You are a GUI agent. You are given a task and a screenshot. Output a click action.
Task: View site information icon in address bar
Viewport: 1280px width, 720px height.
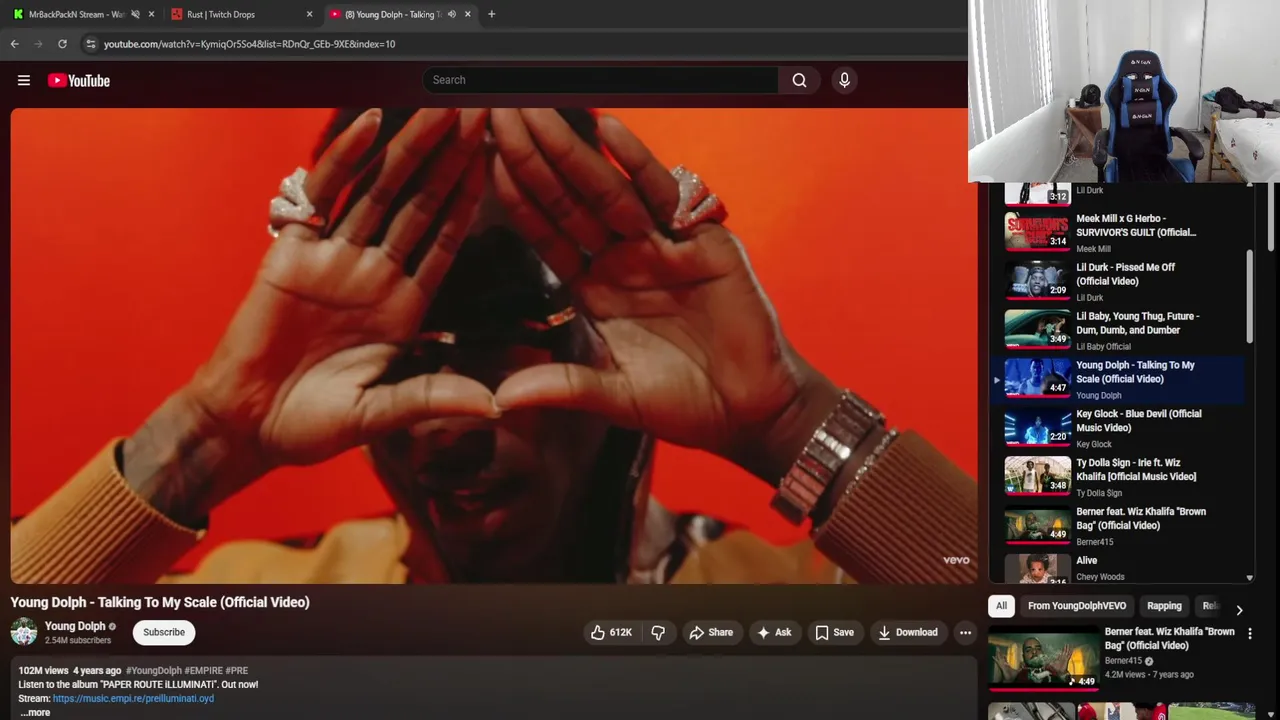[91, 44]
